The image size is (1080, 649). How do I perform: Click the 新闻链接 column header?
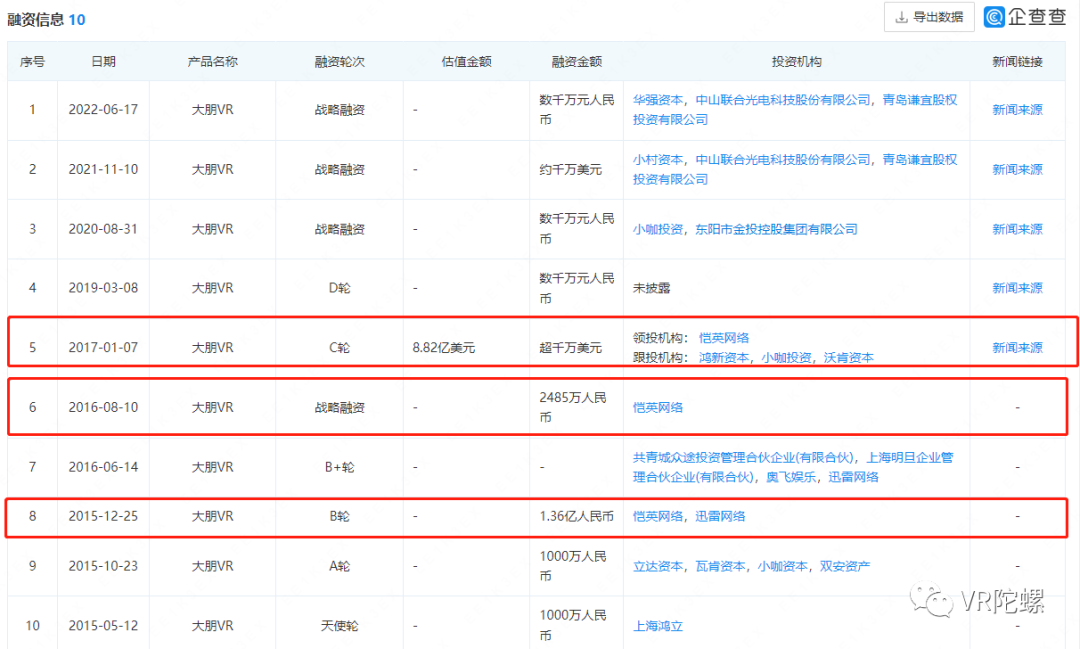[x=1017, y=61]
